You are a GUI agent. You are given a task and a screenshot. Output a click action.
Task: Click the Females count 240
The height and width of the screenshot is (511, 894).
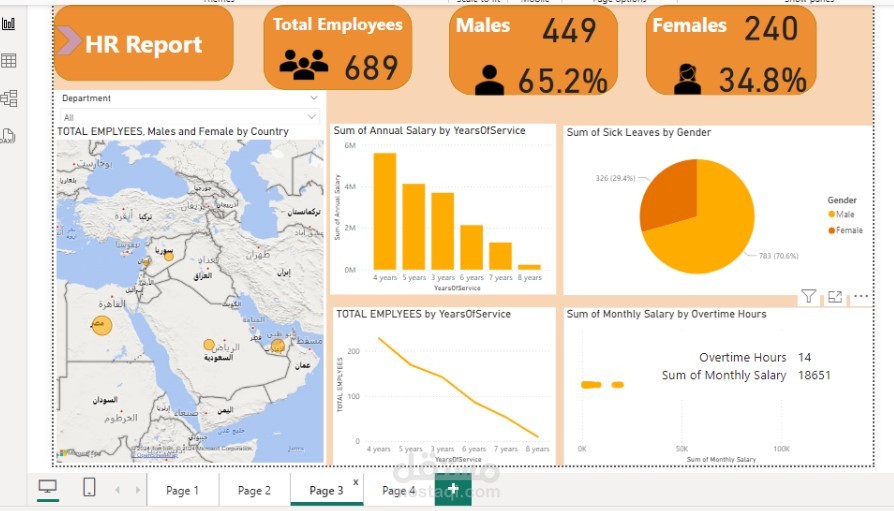pos(771,28)
